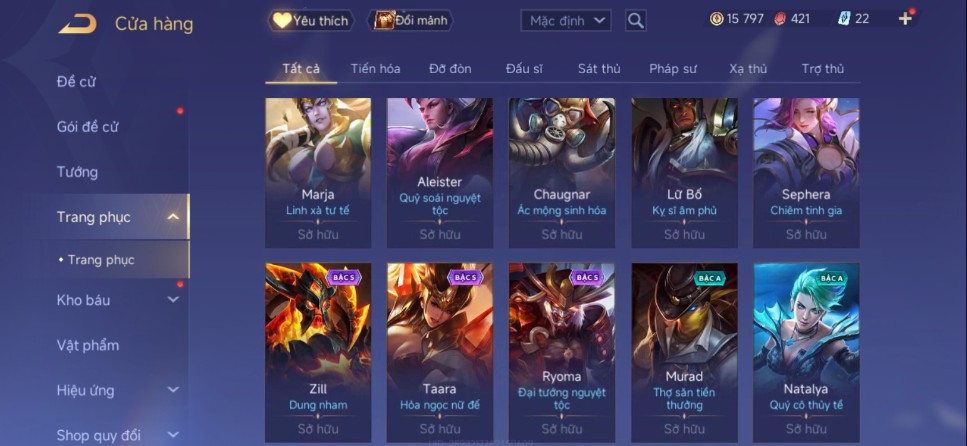
Task: Open Yêu thích favorites heart button
Action: [311, 20]
